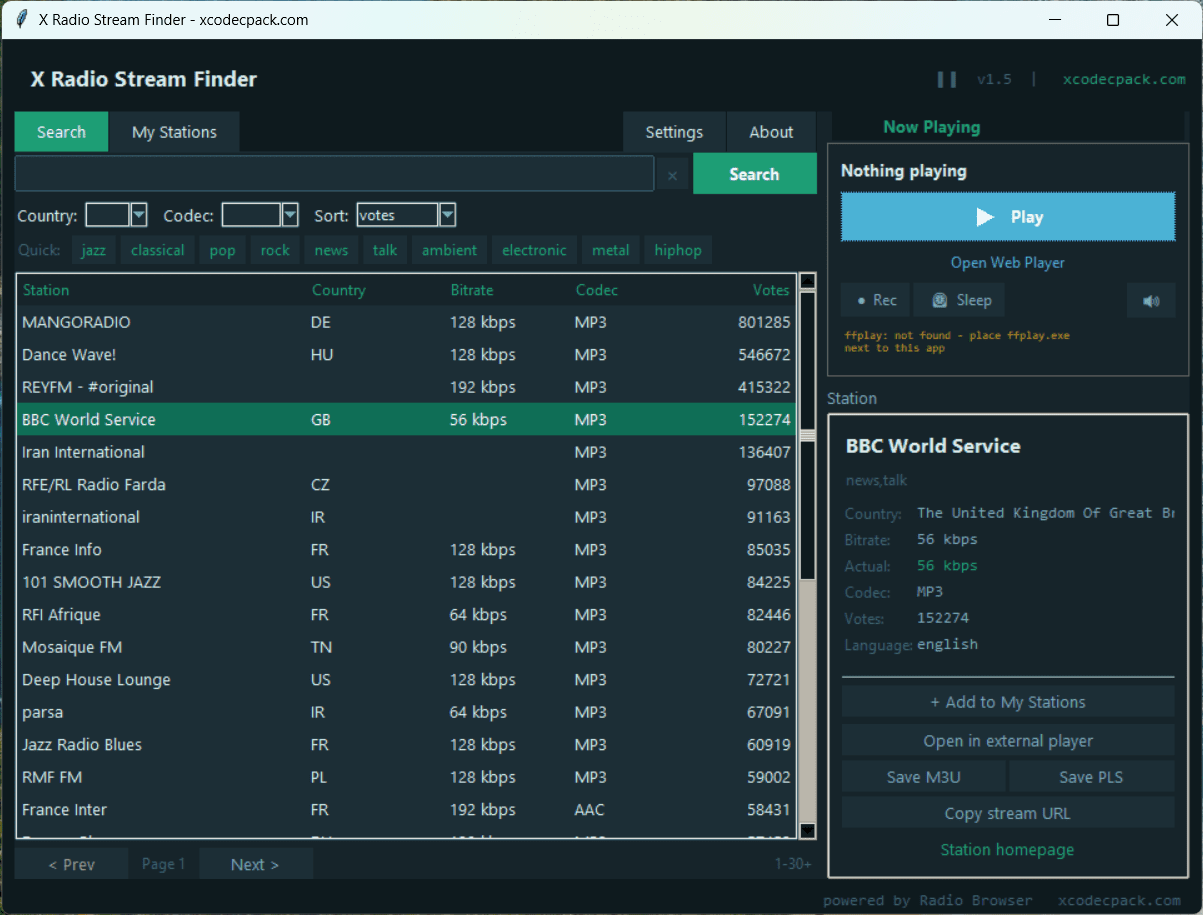The width and height of the screenshot is (1203, 915).
Task: Click the xcodecpack.com header link
Action: [x=1124, y=79]
